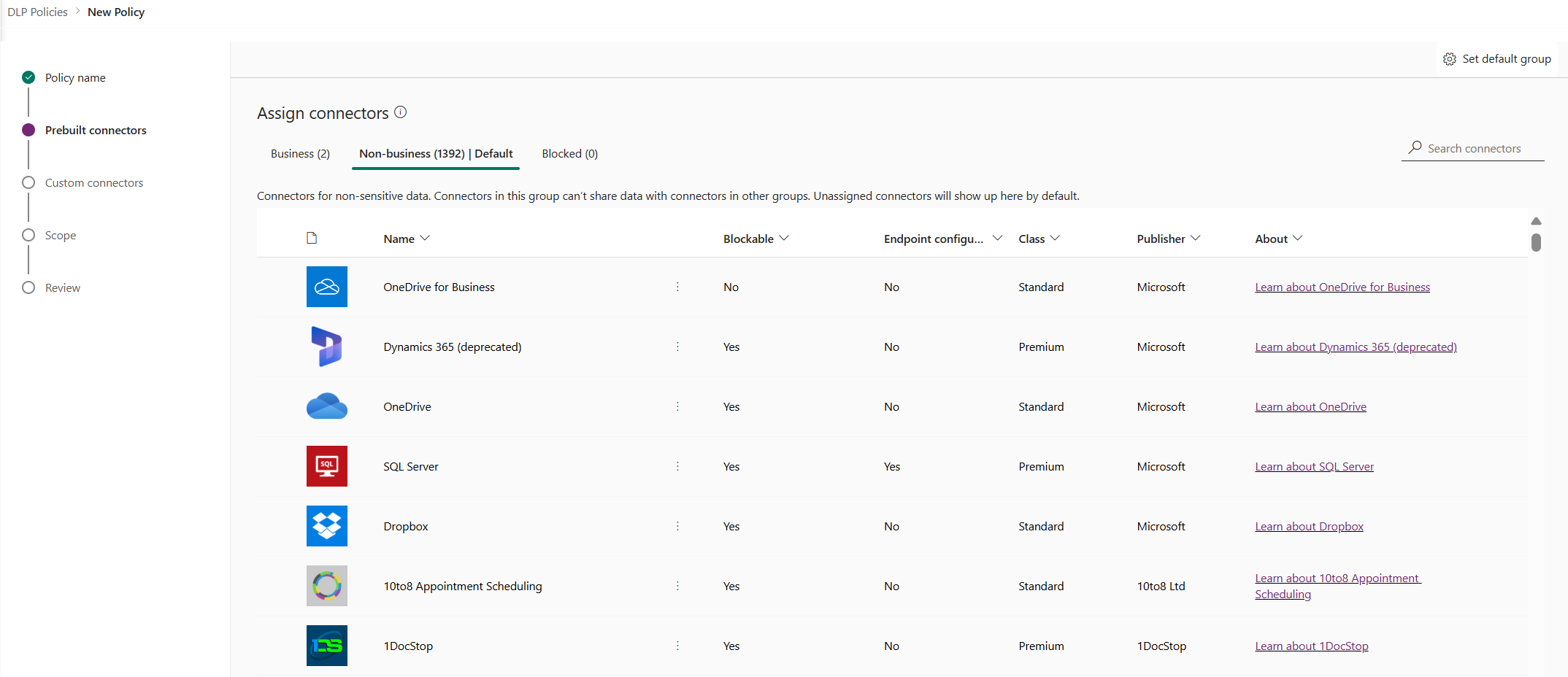Image resolution: width=1568 pixels, height=677 pixels.
Task: Click the connector list scrollbar thumb
Action: pyautogui.click(x=1536, y=242)
